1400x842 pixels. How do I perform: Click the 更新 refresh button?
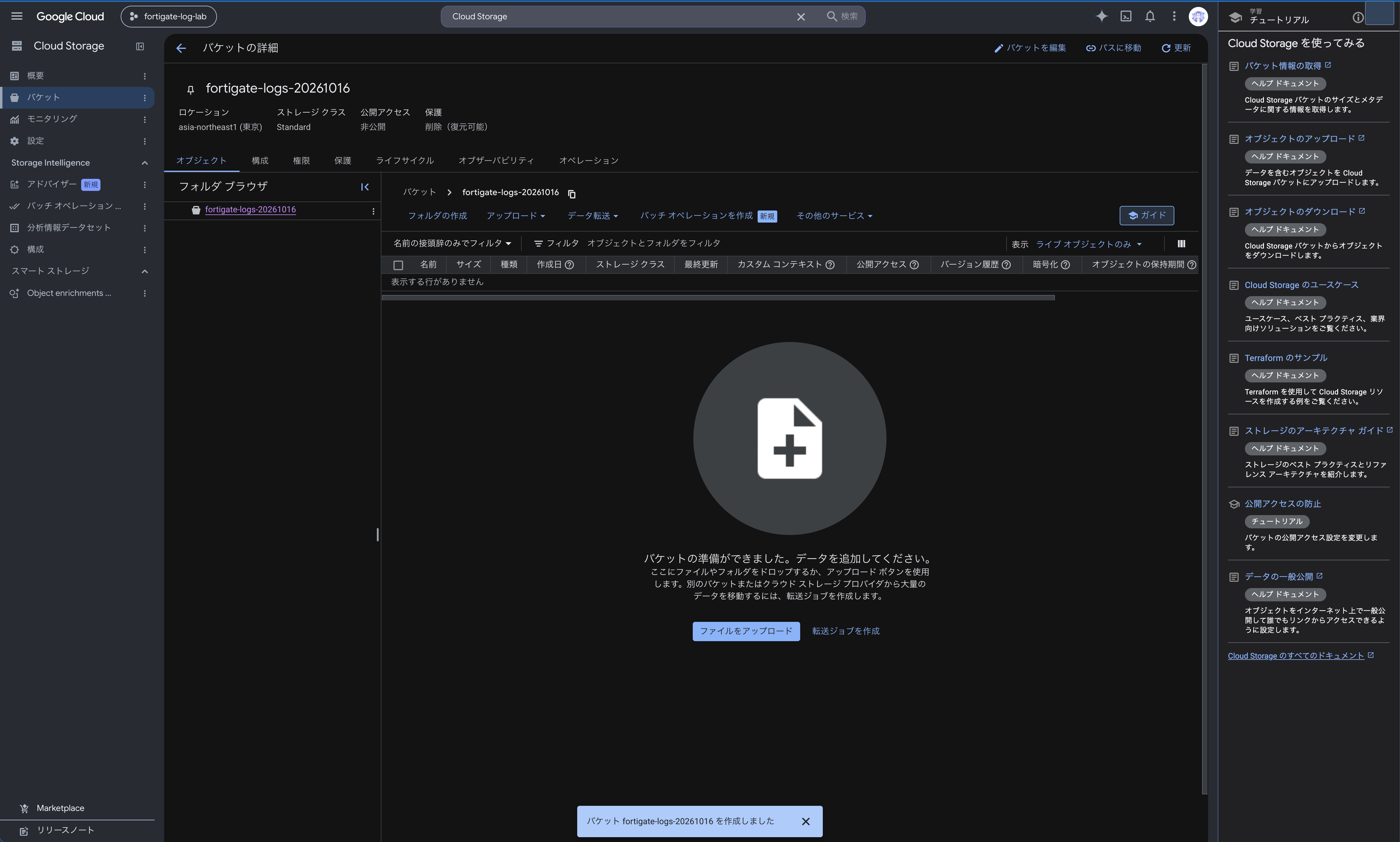(1176, 48)
